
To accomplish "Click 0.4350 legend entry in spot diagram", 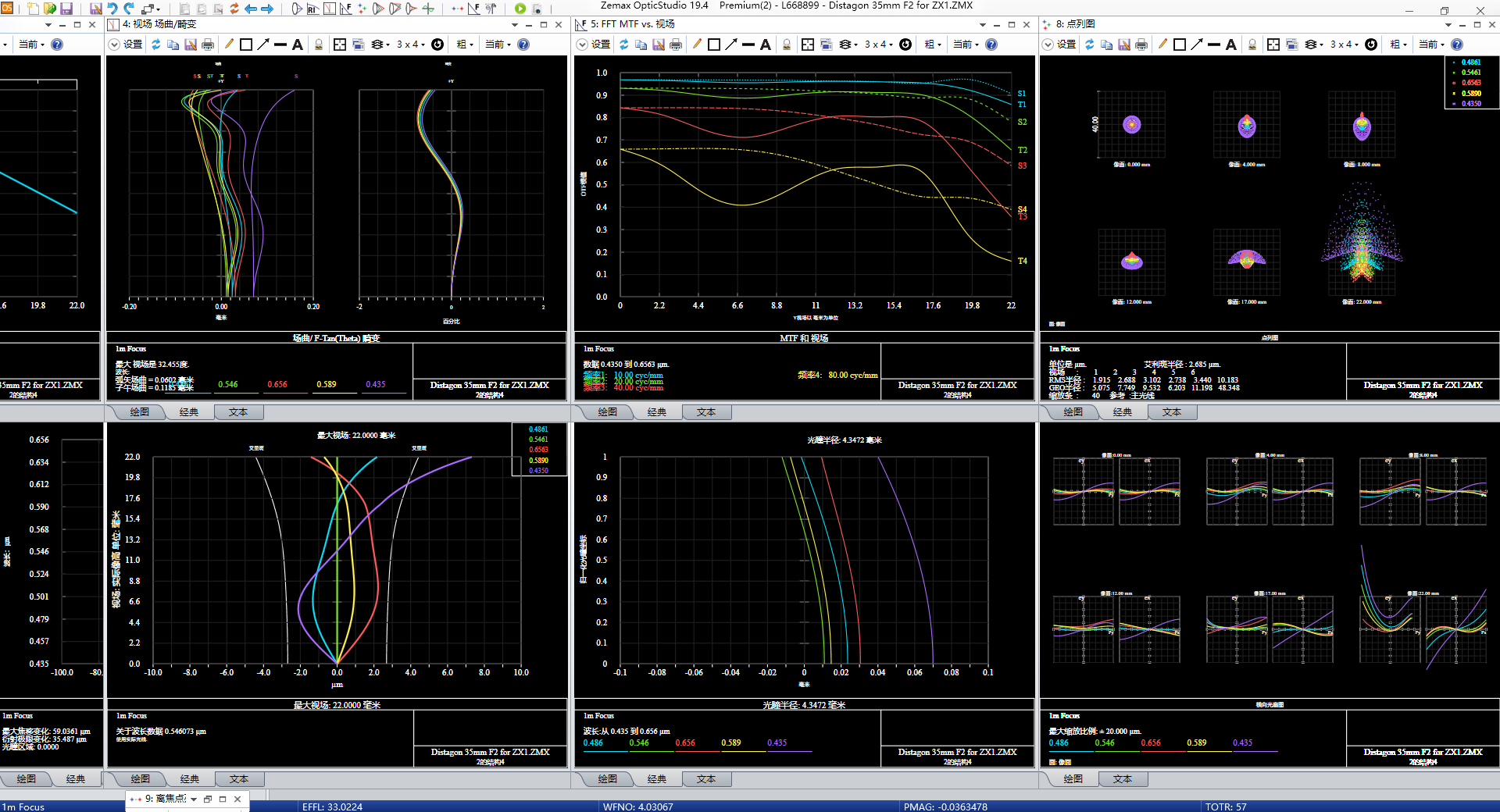I will tap(1471, 103).
